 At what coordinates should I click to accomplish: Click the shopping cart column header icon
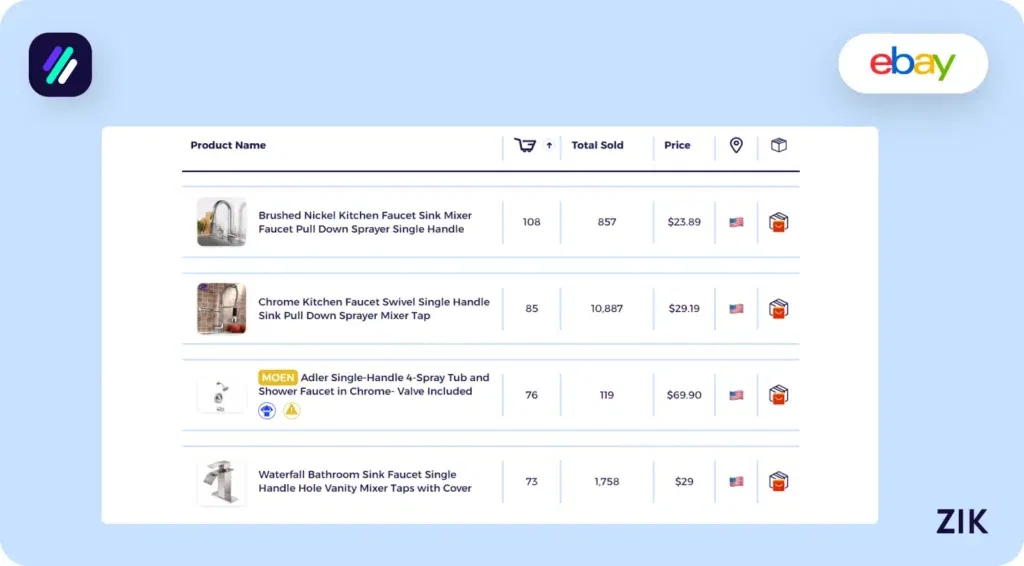click(525, 145)
